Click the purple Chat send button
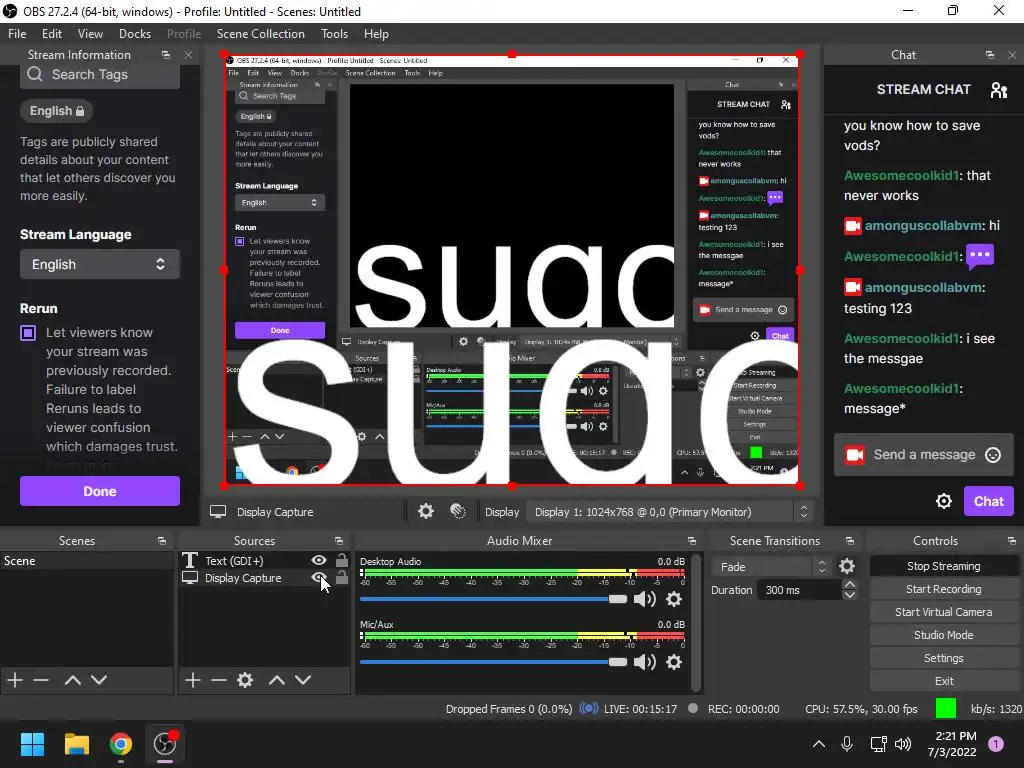The height and width of the screenshot is (768, 1024). pos(989,501)
